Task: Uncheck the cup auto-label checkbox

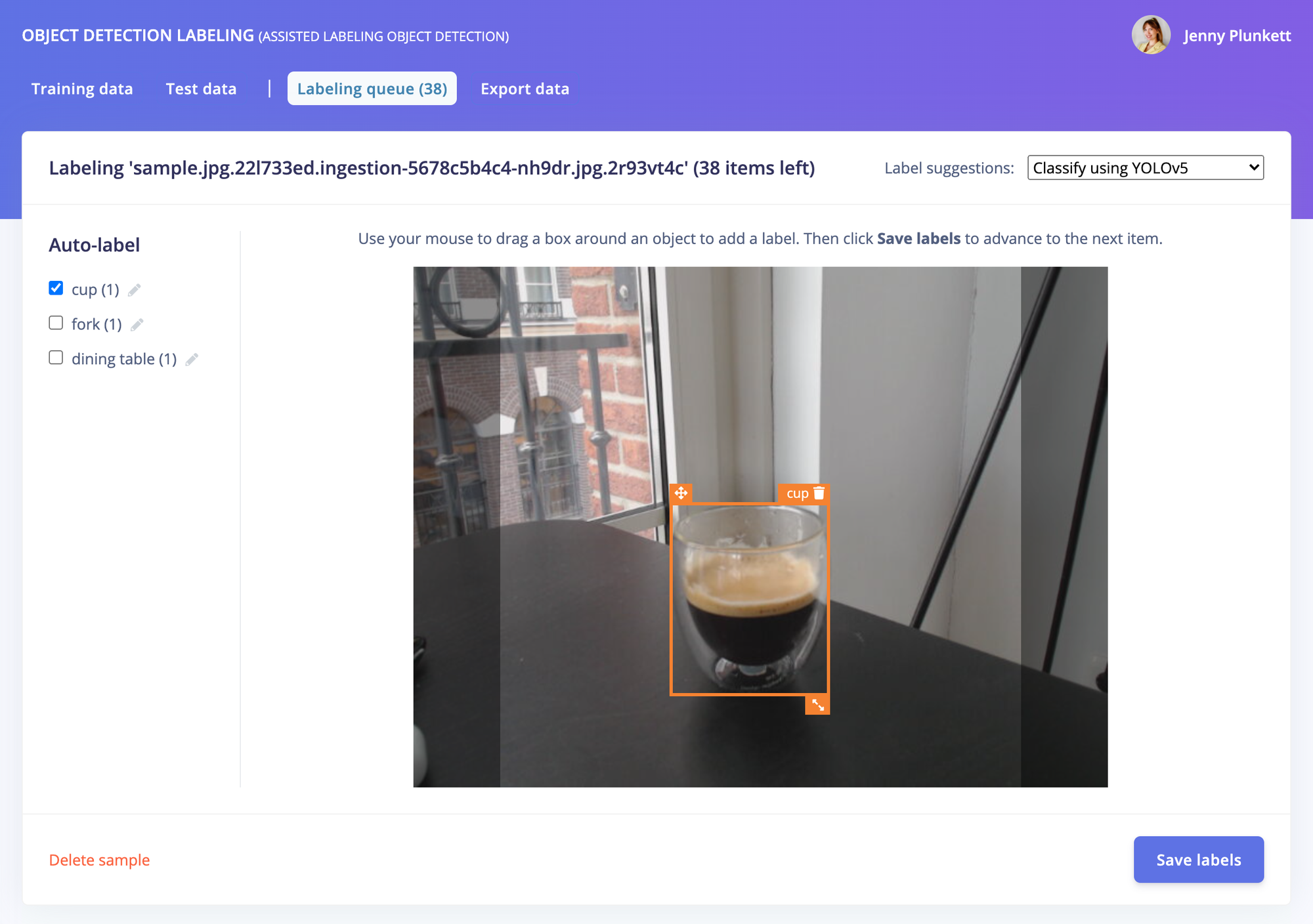Action: pyautogui.click(x=56, y=288)
